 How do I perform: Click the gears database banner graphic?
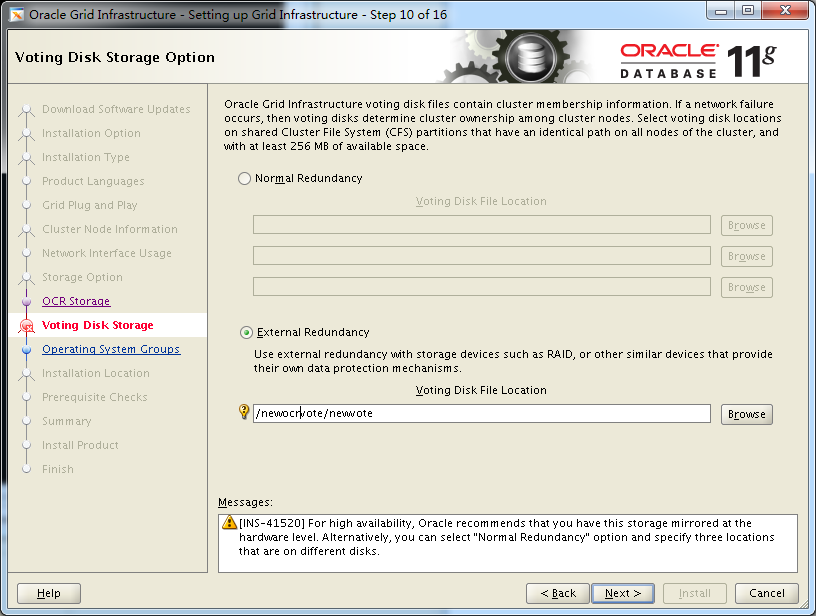point(518,57)
